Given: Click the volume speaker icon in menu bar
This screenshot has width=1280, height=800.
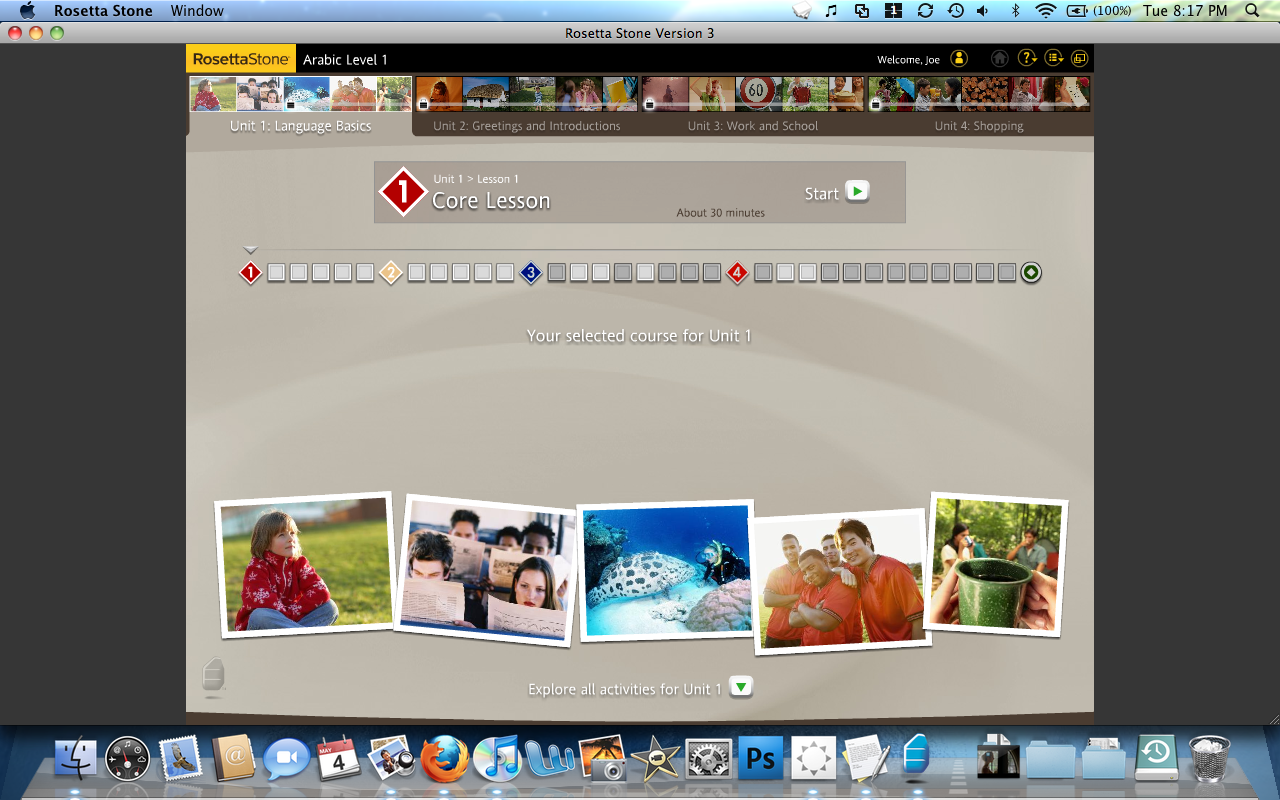Looking at the screenshot, I should [x=983, y=11].
